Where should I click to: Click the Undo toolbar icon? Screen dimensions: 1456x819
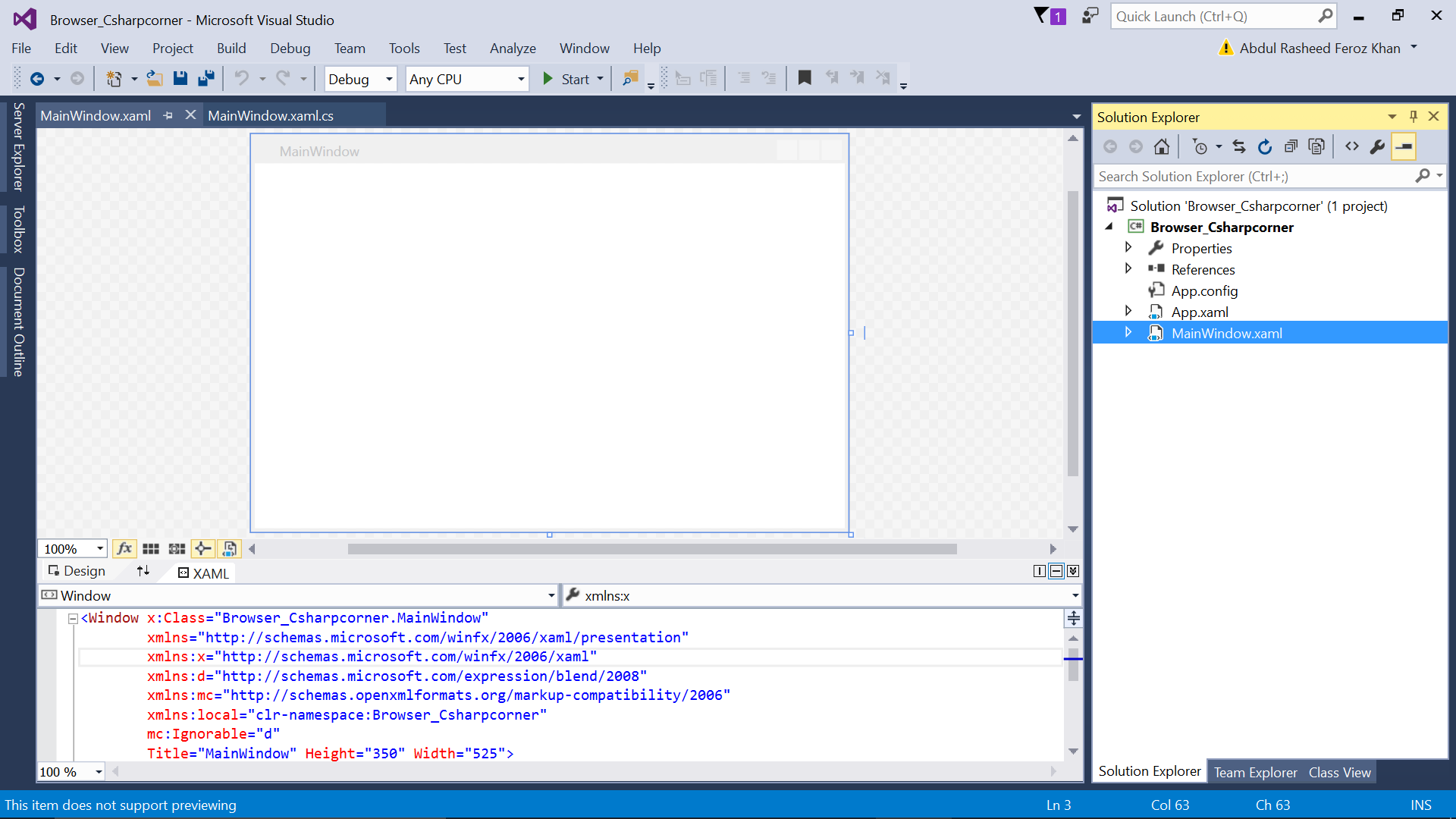pyautogui.click(x=241, y=78)
